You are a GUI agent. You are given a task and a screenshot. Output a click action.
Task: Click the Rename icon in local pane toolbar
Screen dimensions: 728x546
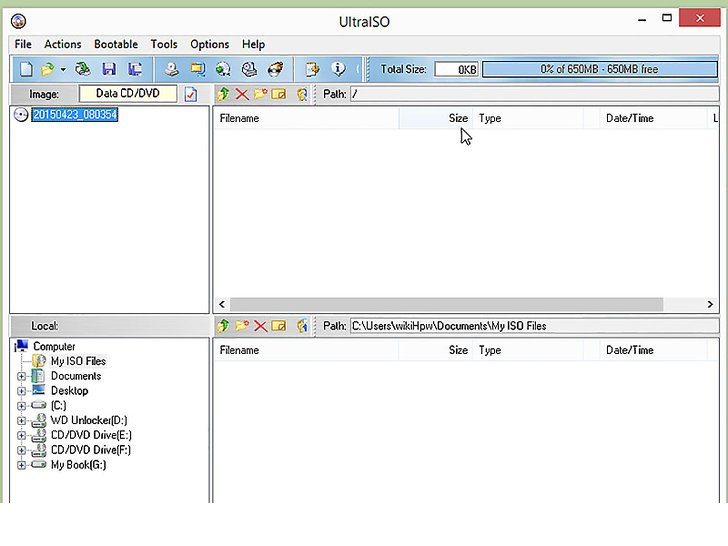[279, 326]
